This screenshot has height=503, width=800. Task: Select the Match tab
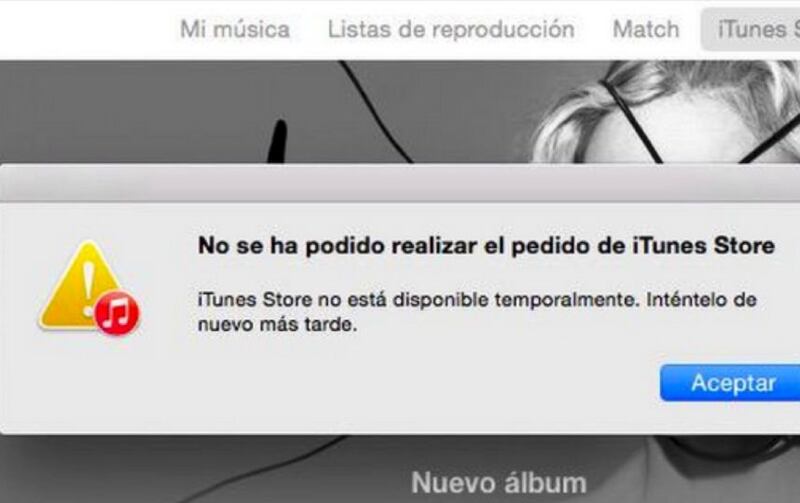pos(646,29)
